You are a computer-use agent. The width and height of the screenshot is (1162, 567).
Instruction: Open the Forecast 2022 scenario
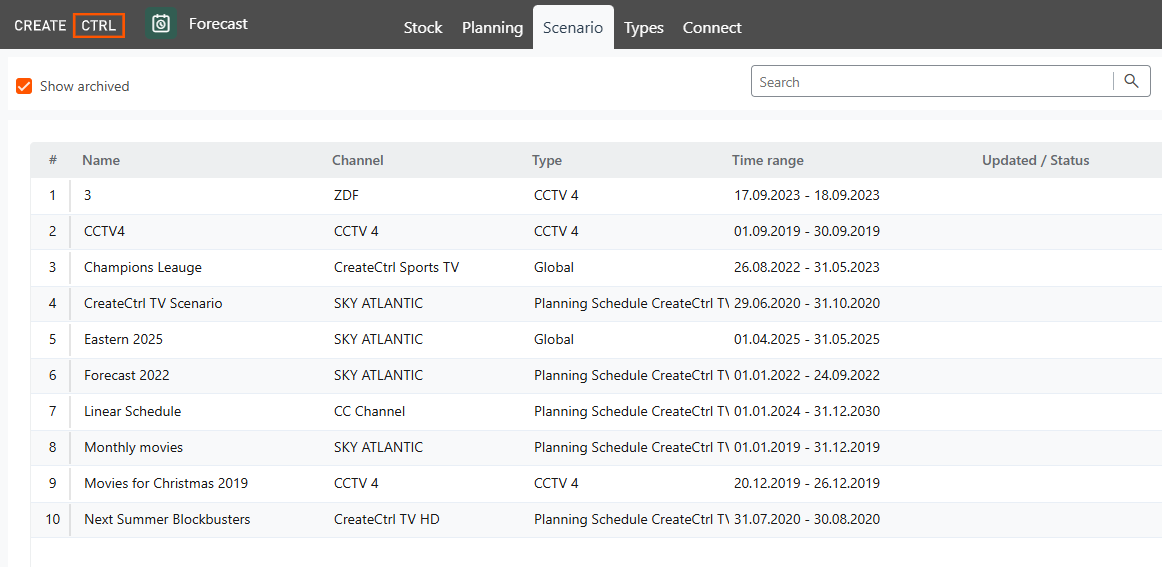coord(127,376)
